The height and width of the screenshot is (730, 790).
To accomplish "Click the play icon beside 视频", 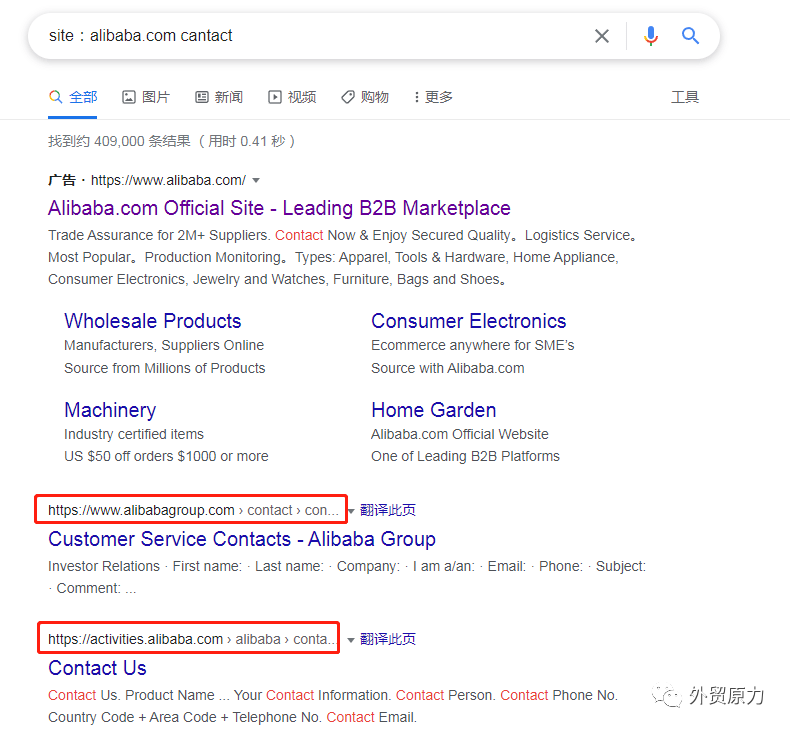I will click(x=275, y=97).
